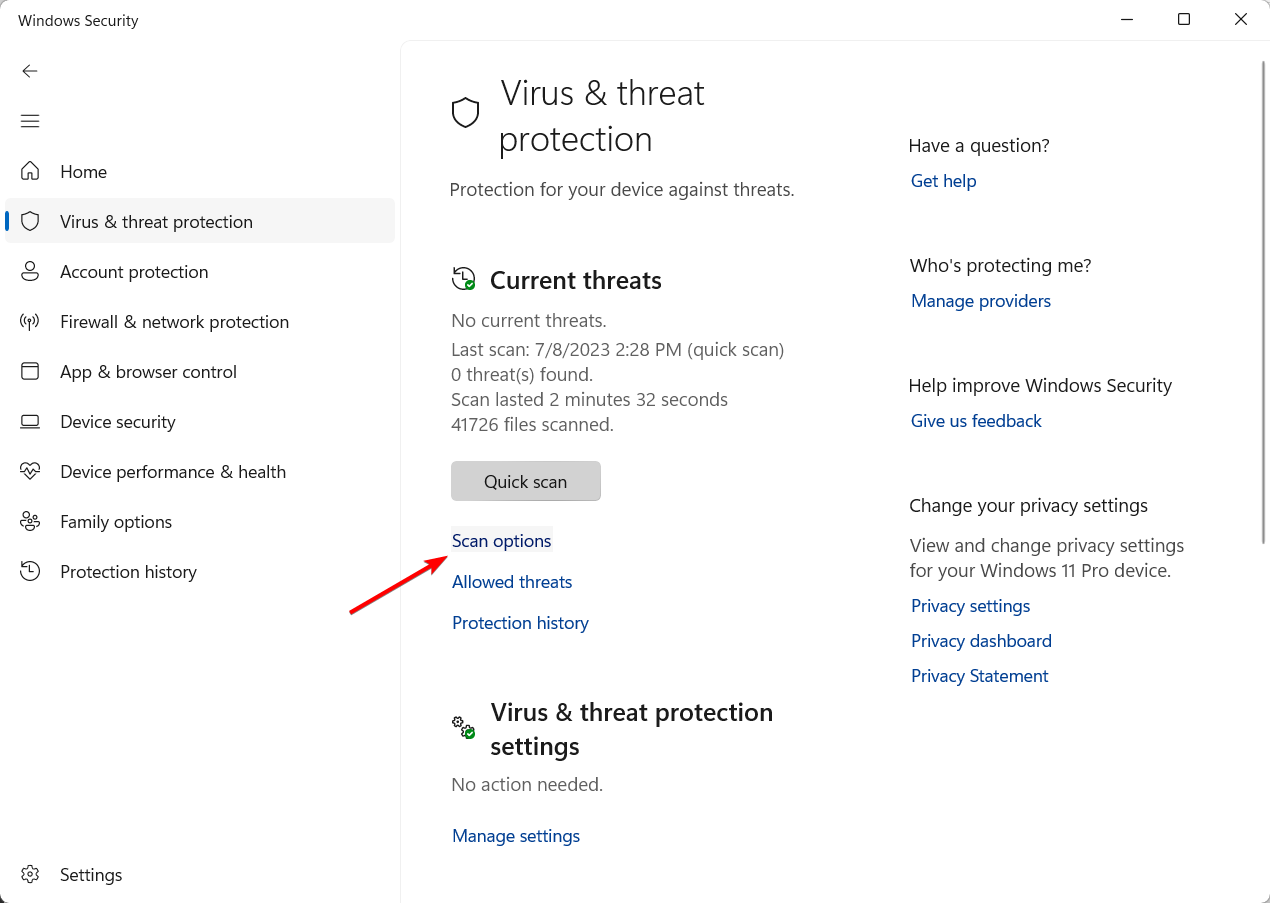This screenshot has height=903, width=1270.
Task: Select the Device security laptop icon
Action: point(30,421)
